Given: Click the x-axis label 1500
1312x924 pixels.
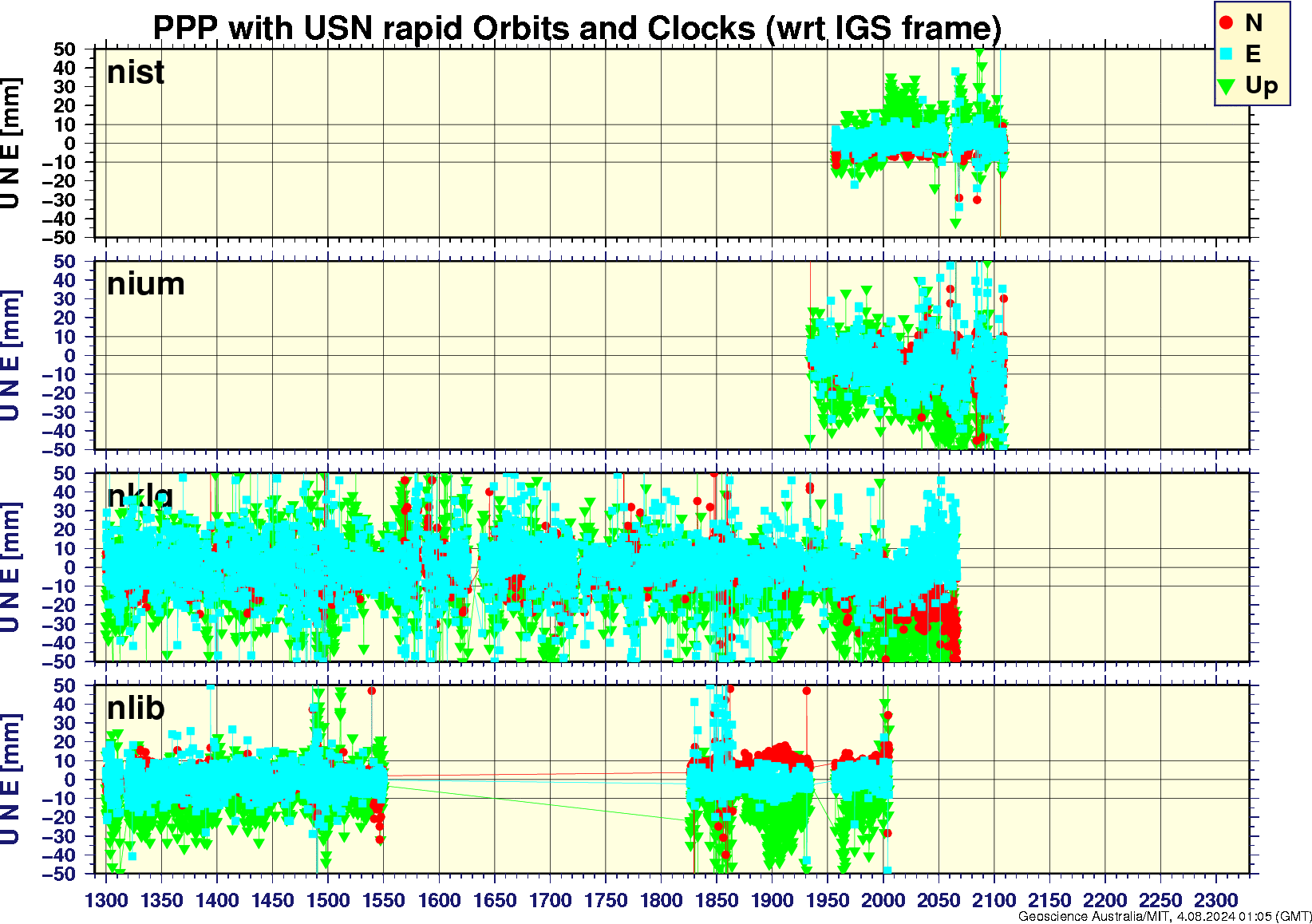Looking at the screenshot, I should coord(328,900).
